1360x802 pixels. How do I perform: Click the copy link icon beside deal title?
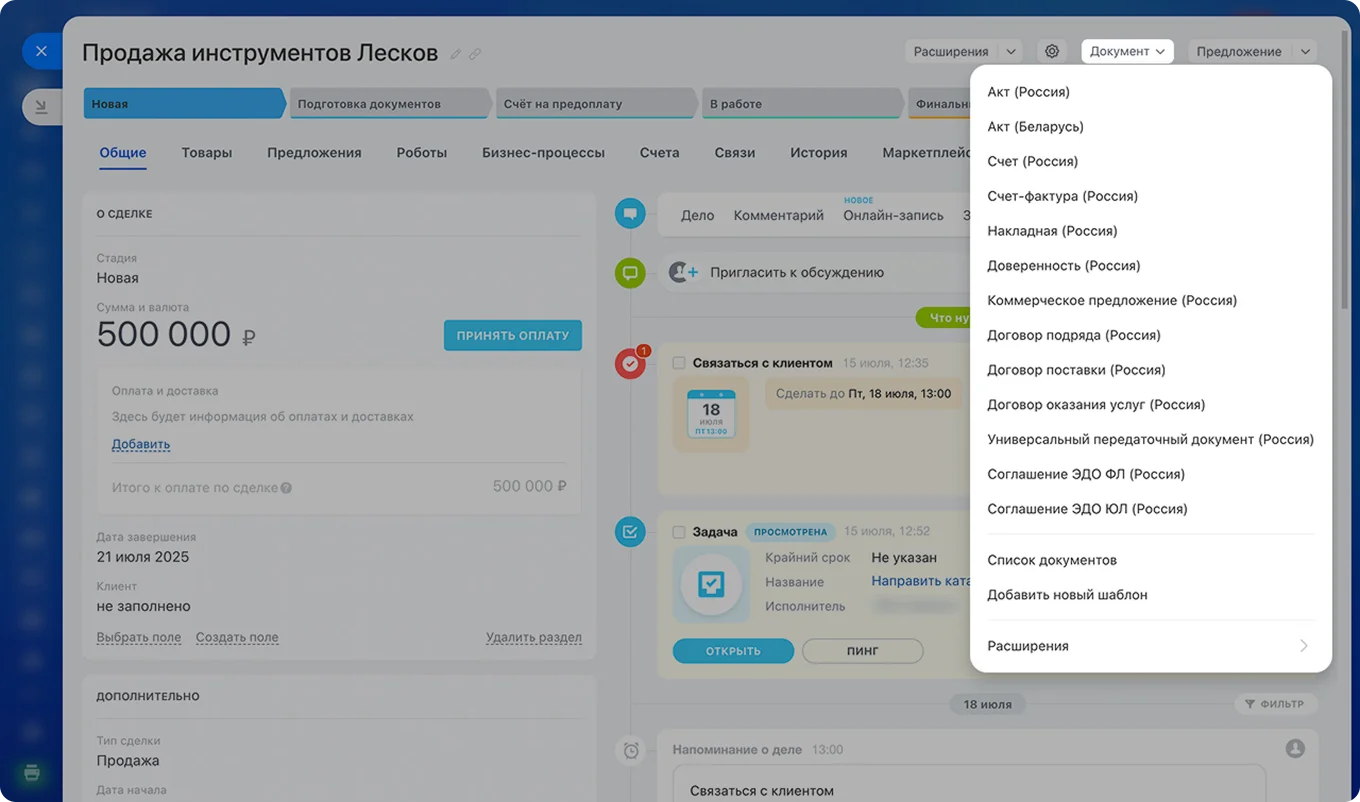pos(475,54)
